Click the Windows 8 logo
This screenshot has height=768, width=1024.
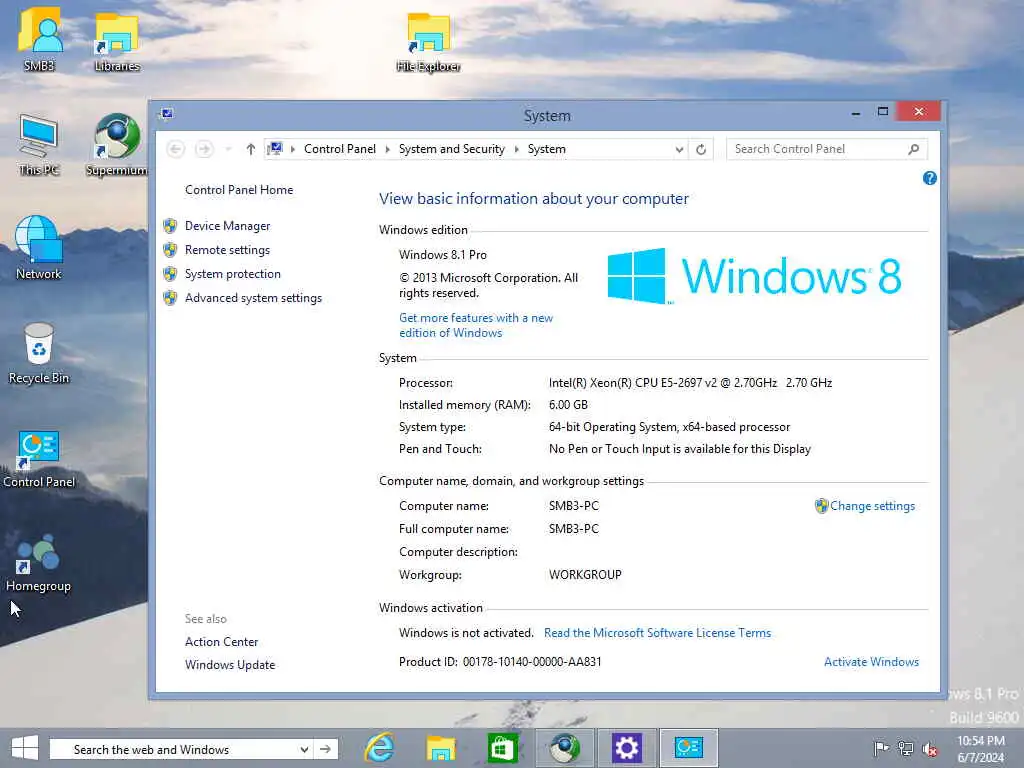click(x=754, y=276)
